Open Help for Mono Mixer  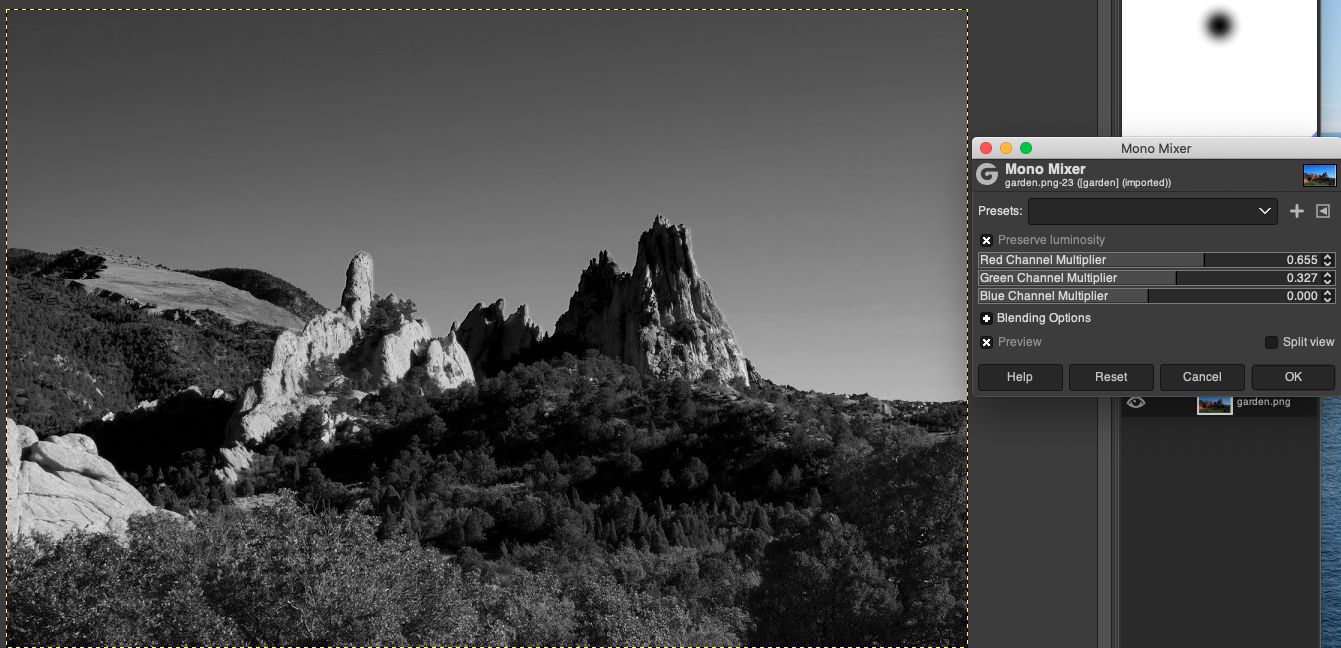1019,377
